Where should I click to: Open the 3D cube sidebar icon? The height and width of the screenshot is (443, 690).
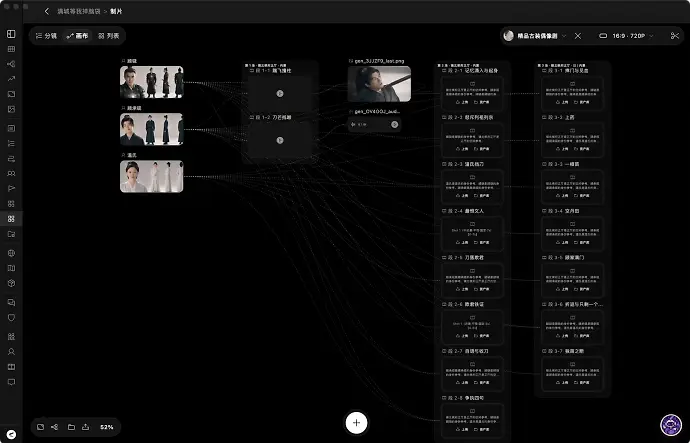pyautogui.click(x=11, y=283)
